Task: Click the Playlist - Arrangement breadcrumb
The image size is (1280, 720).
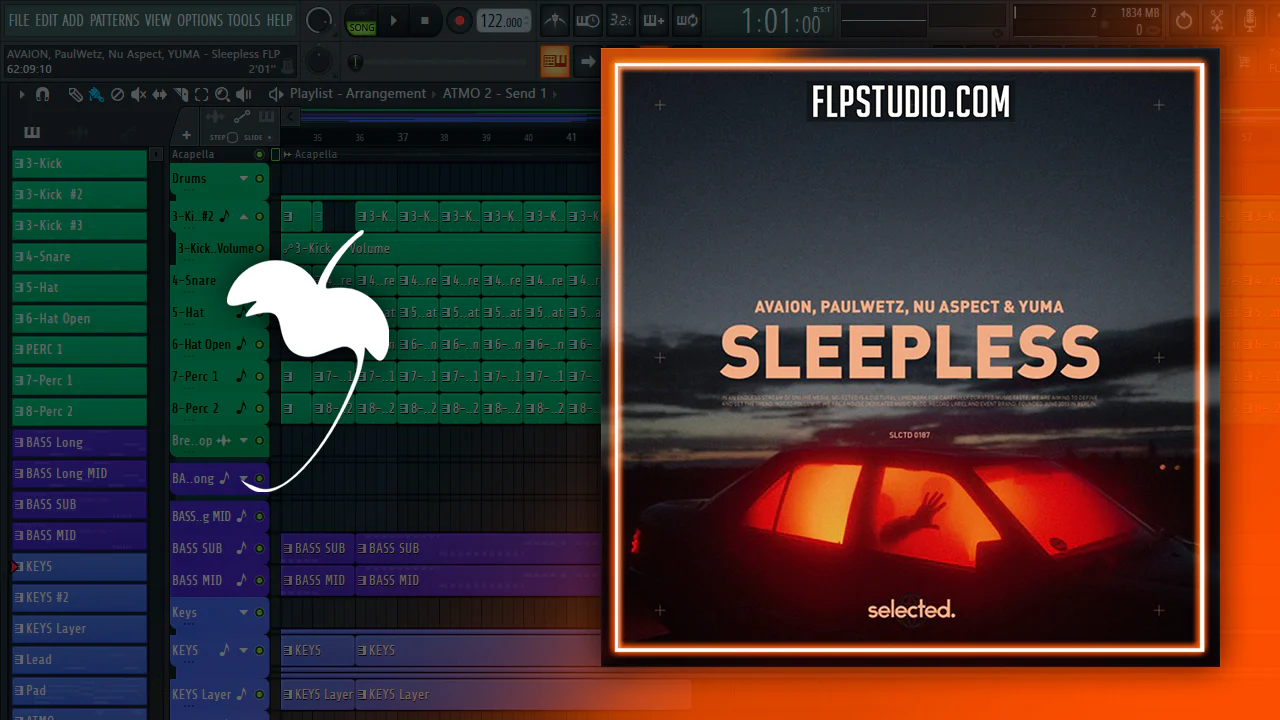Action: pos(358,94)
